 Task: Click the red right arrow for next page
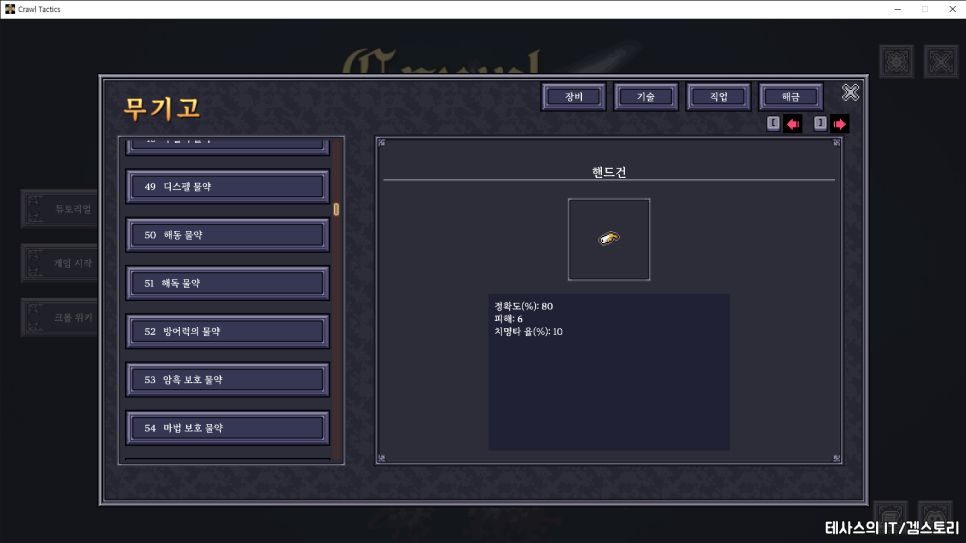click(839, 124)
